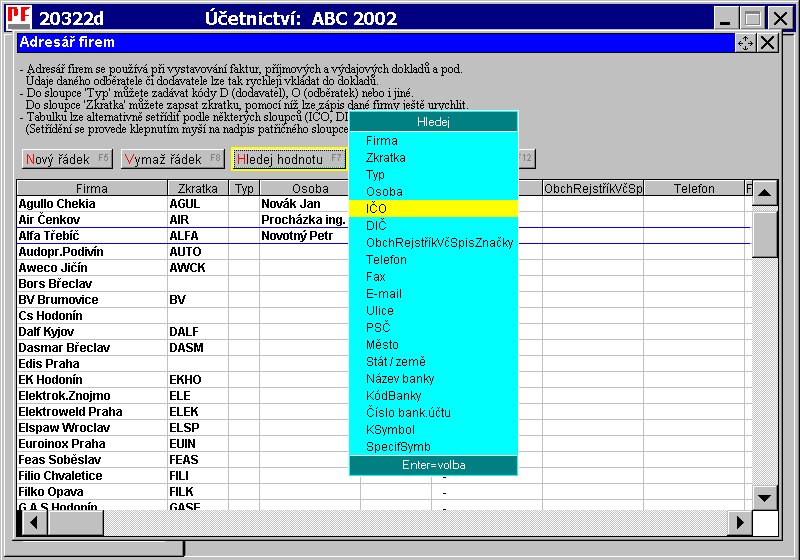Screen dimensions: 800x560
Task: Select the Euroinox Praha firm cell
Action: click(92, 444)
